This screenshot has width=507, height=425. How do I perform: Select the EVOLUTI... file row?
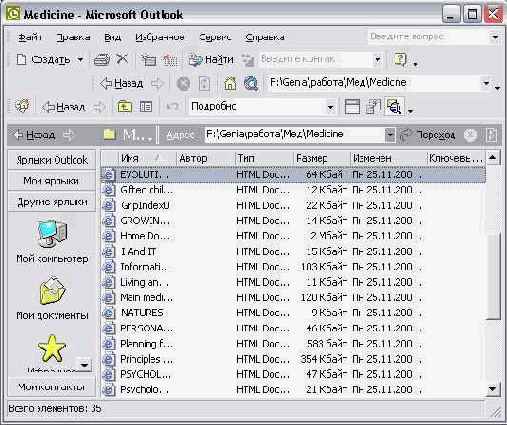point(293,175)
